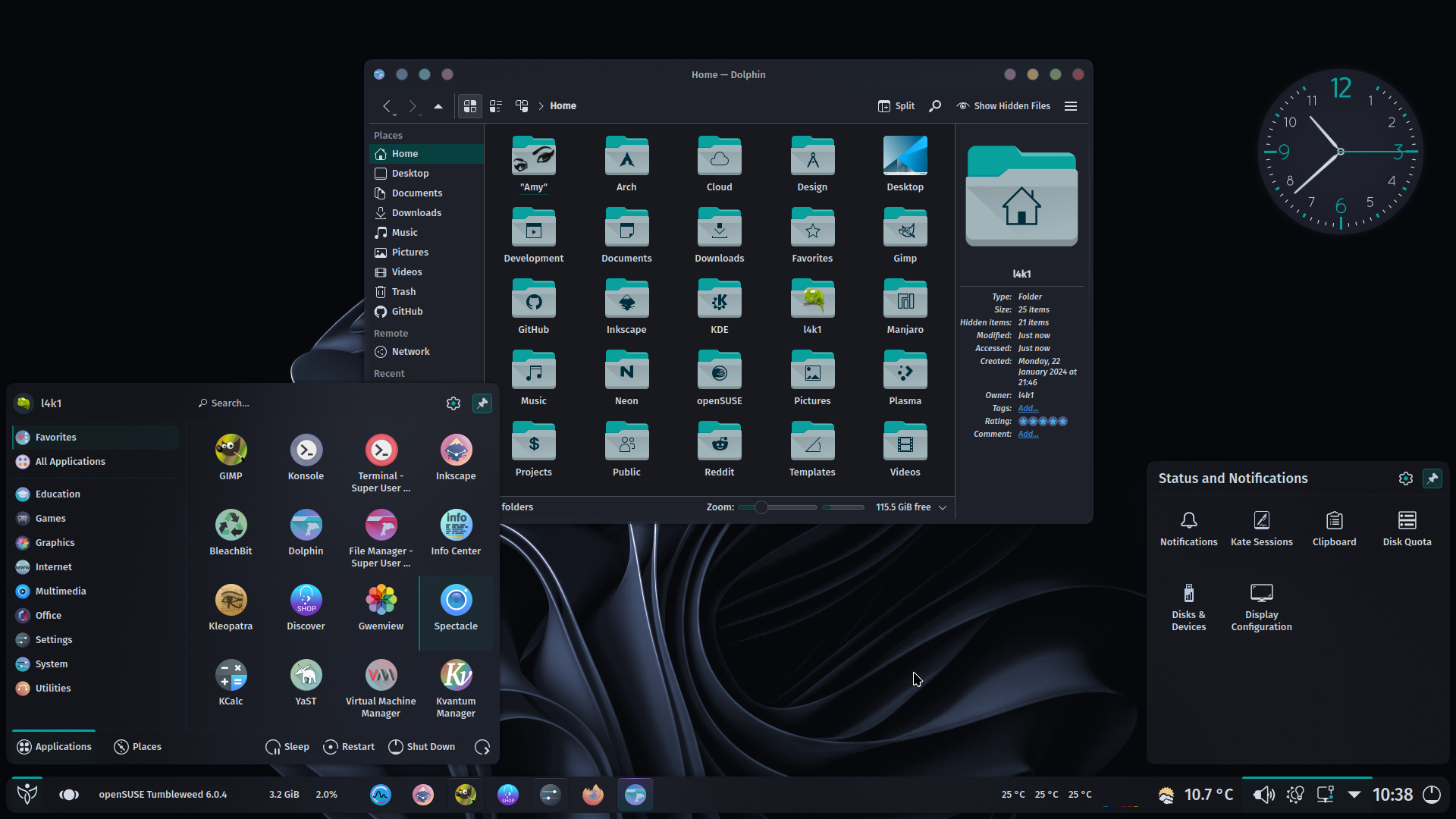
Task: Open the Manjaro folder in Dolphin
Action: (x=905, y=307)
